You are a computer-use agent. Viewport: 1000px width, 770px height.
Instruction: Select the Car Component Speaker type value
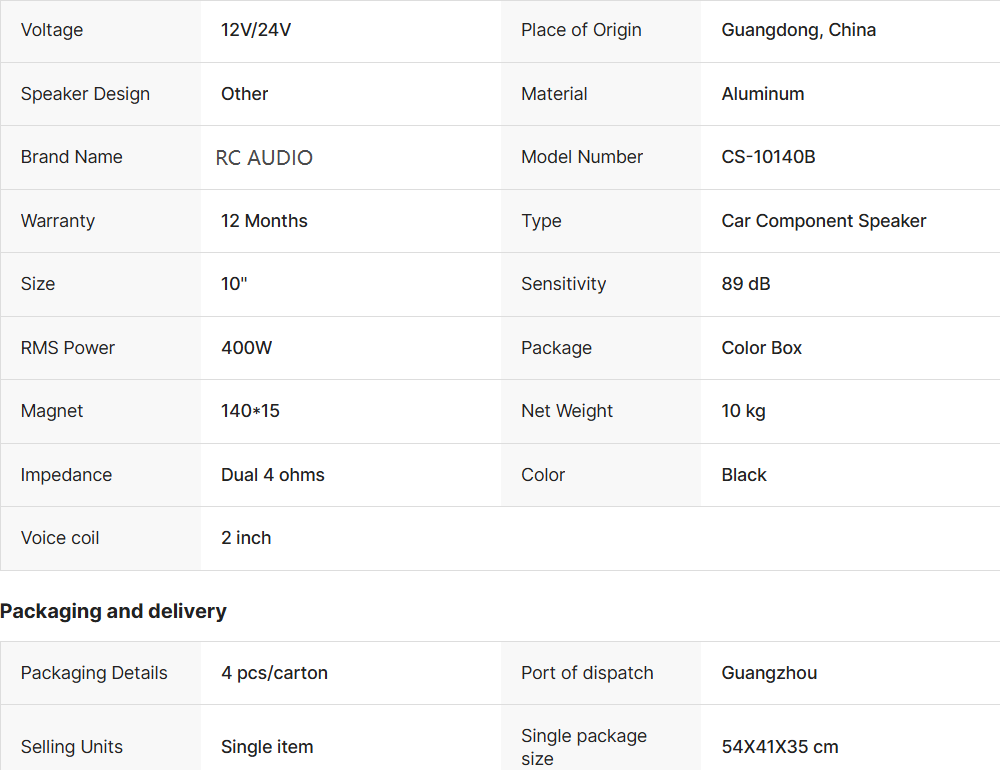823,221
